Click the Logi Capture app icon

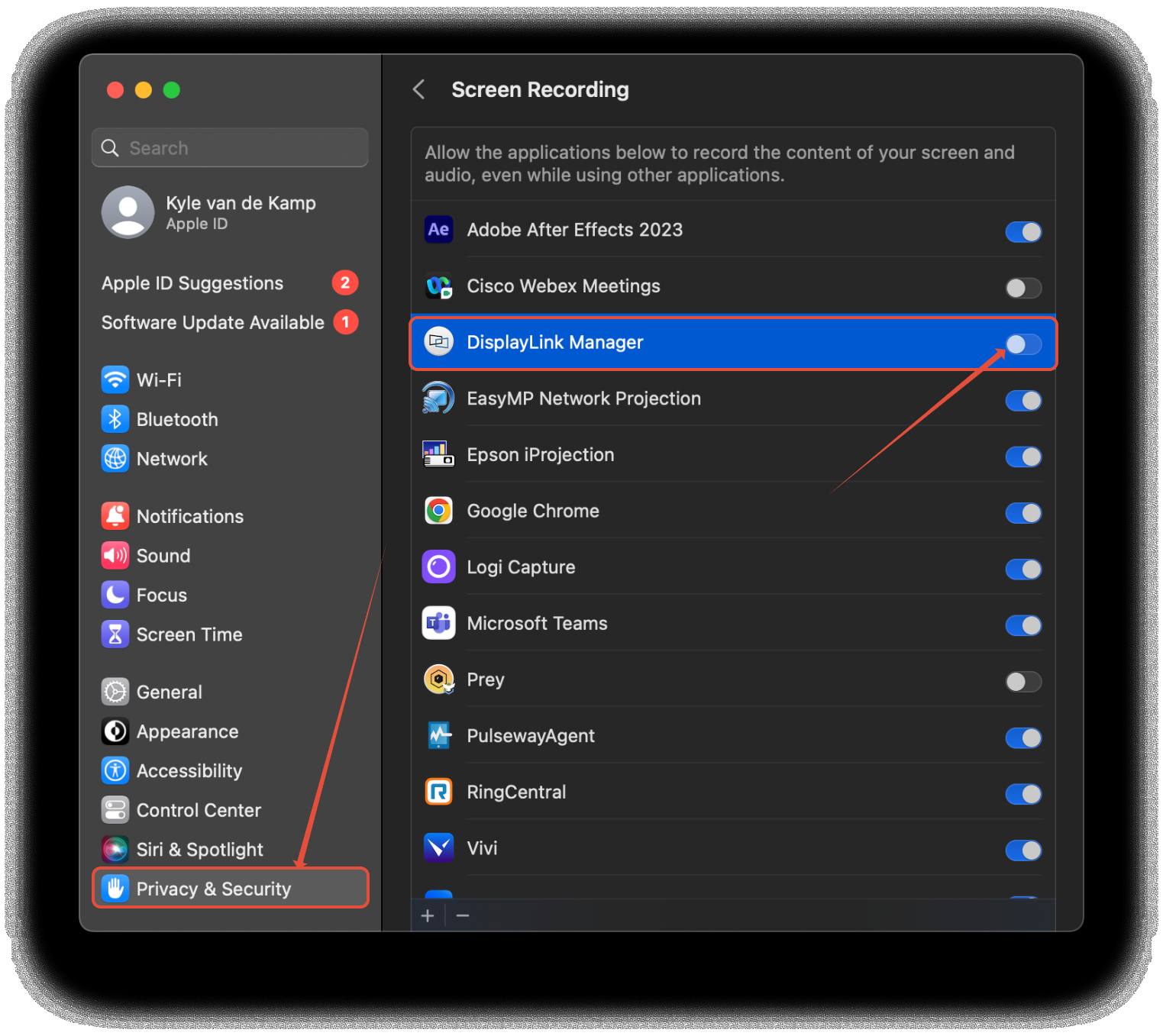click(x=438, y=566)
